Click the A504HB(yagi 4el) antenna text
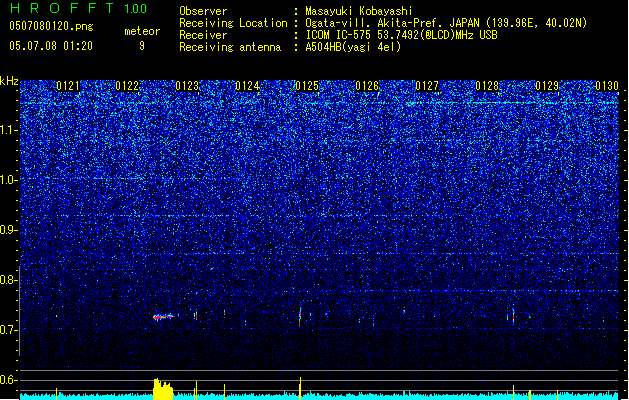Image resolution: width=629 pixels, height=400 pixels. click(353, 47)
